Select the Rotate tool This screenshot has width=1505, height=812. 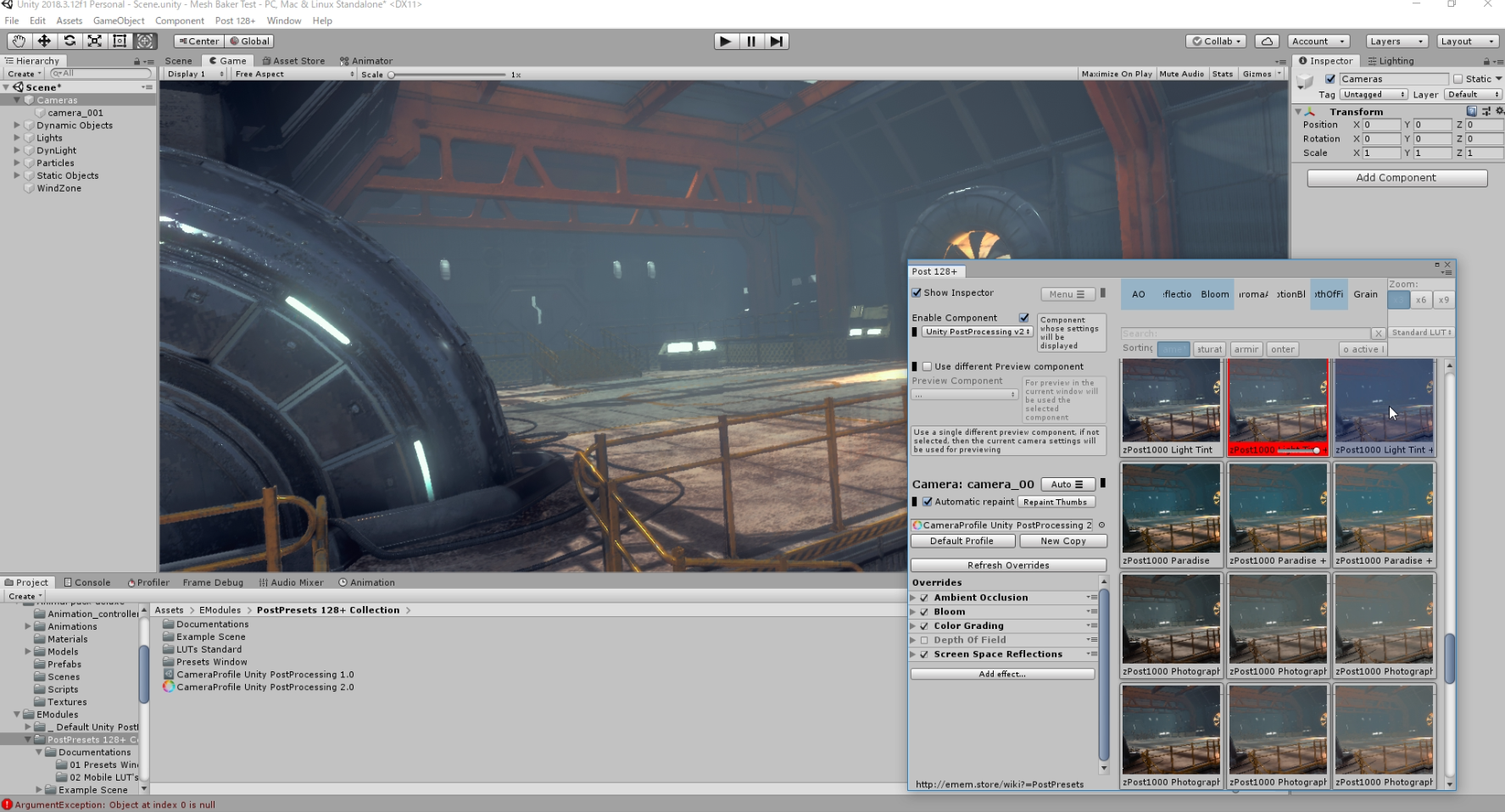70,41
